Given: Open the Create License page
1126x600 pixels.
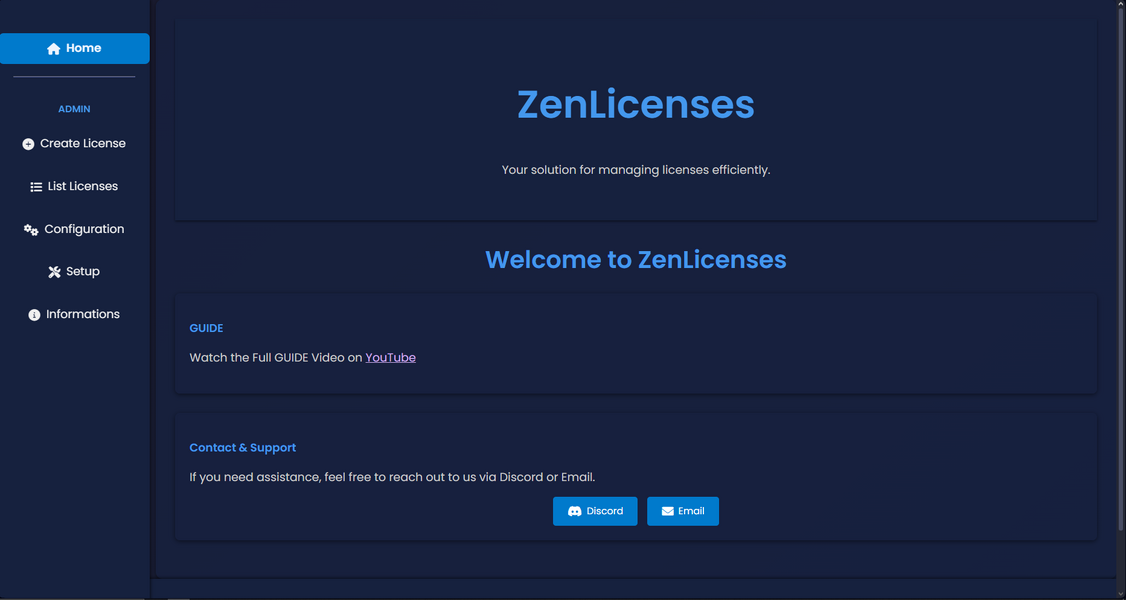Looking at the screenshot, I should click(75, 144).
